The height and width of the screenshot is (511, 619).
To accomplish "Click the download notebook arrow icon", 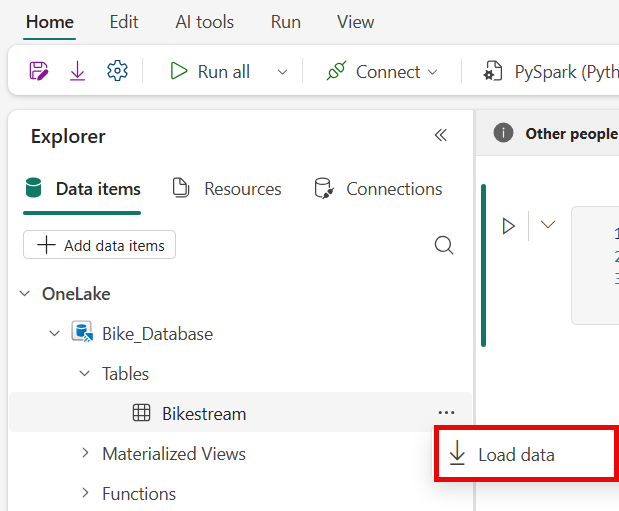I will tap(77, 71).
